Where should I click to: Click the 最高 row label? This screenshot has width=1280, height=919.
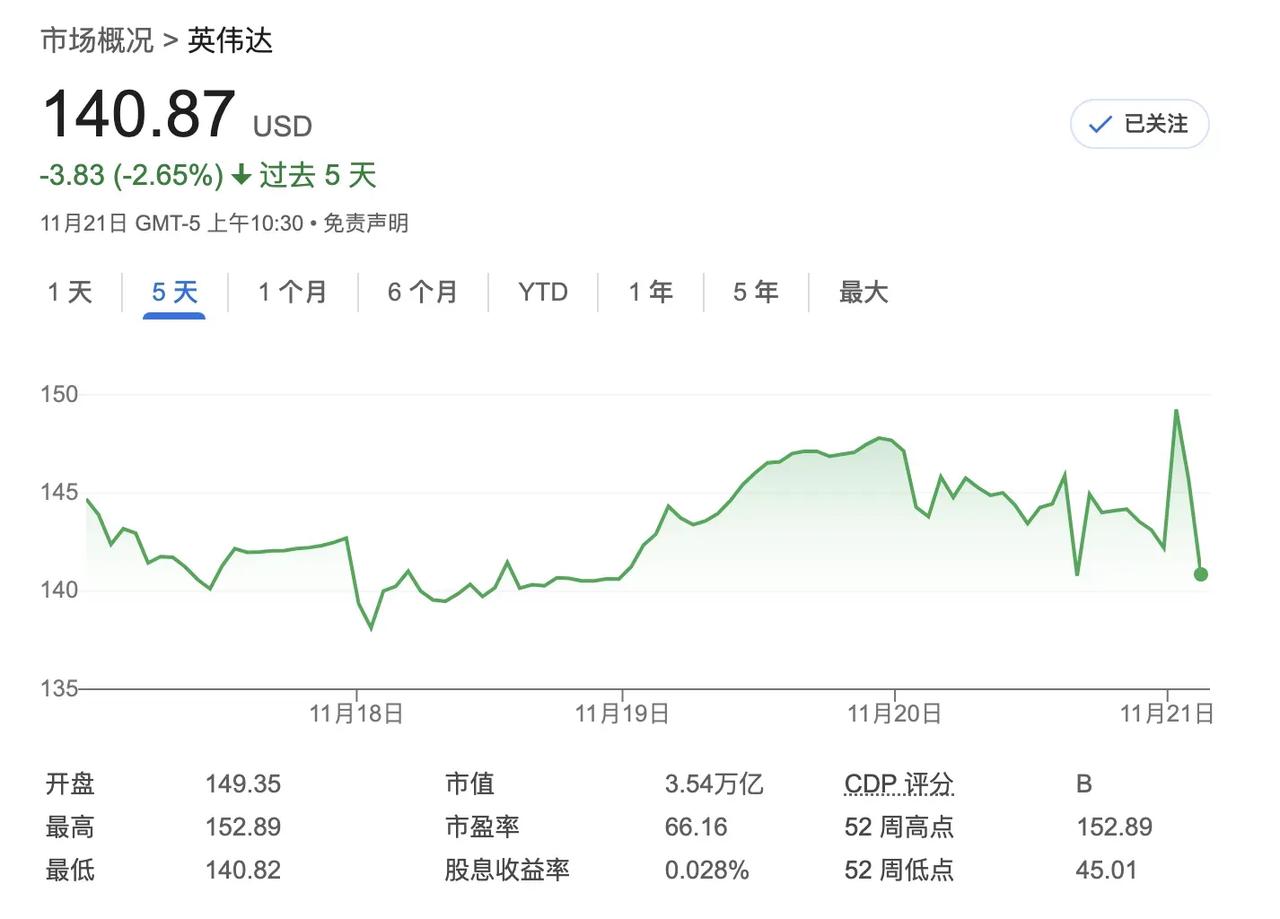tap(70, 828)
